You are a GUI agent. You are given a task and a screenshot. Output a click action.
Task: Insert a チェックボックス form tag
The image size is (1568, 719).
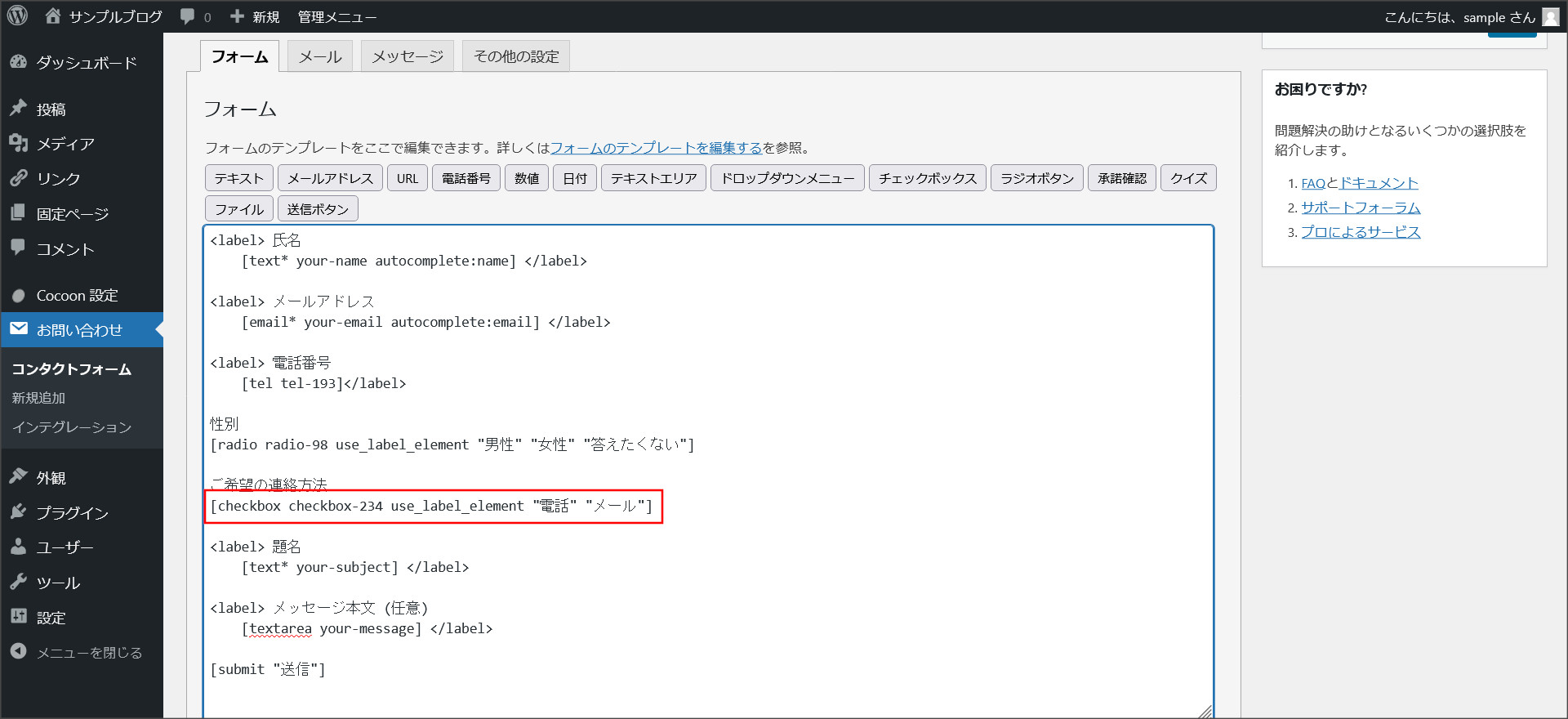point(927,178)
